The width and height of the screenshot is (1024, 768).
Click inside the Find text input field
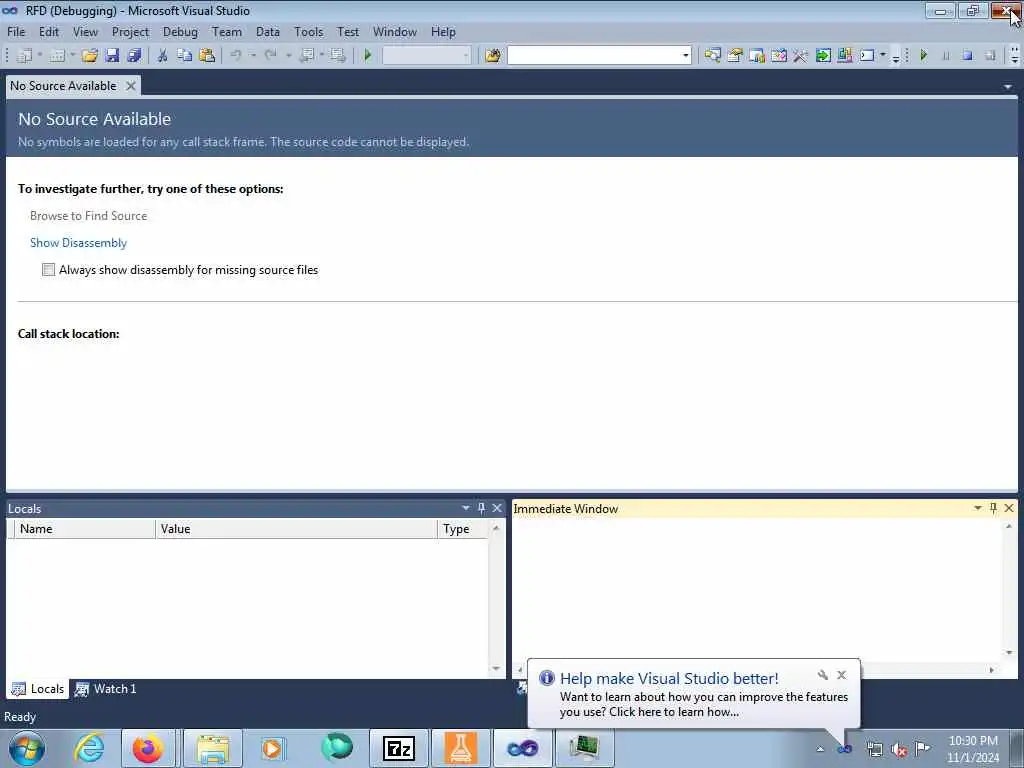tap(594, 56)
